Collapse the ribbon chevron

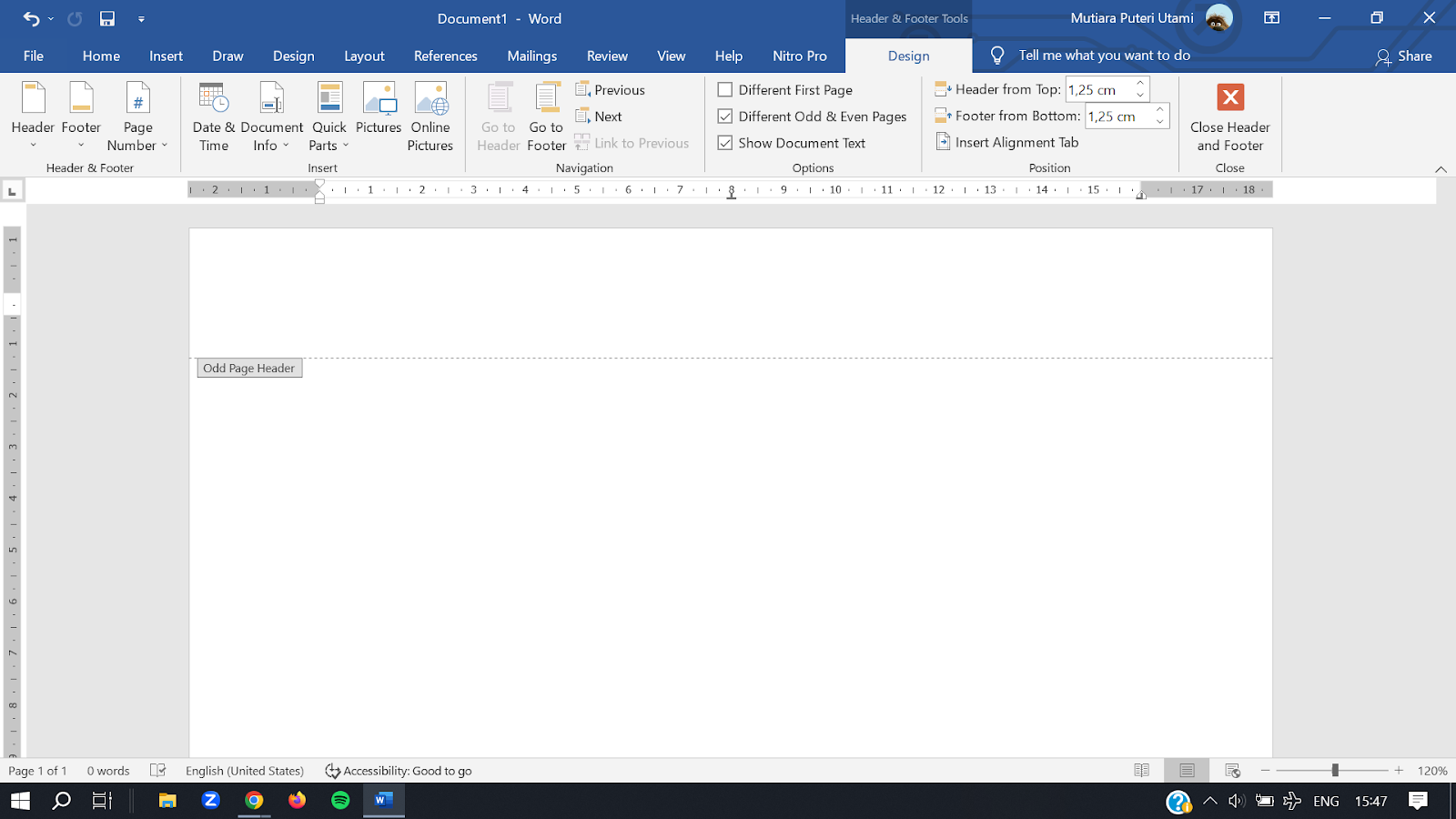1441,169
